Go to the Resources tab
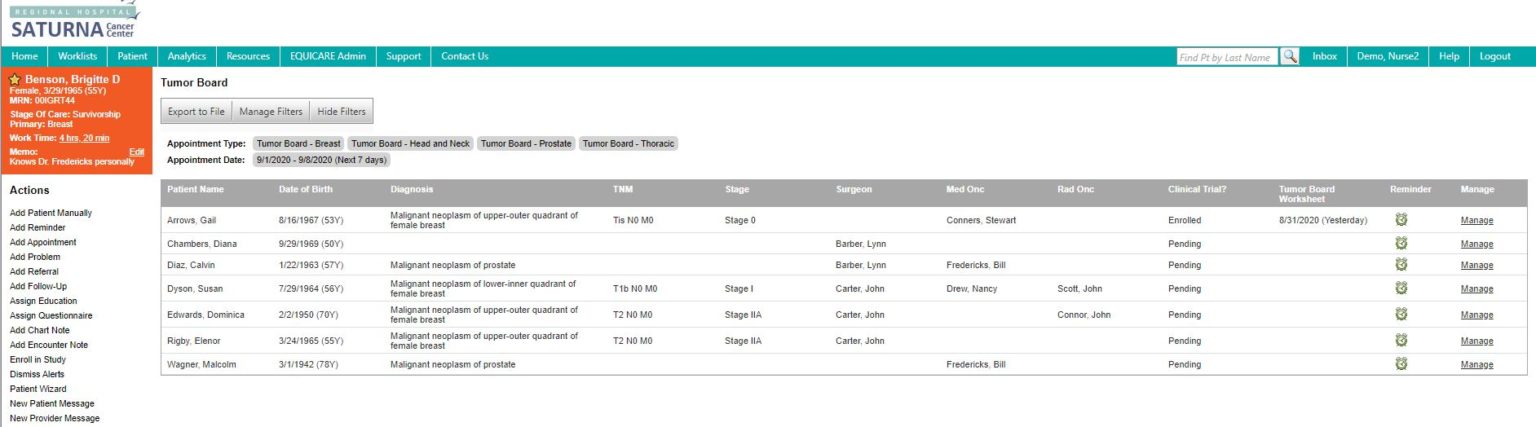Screen dimensions: 1536x427 [x=248, y=57]
